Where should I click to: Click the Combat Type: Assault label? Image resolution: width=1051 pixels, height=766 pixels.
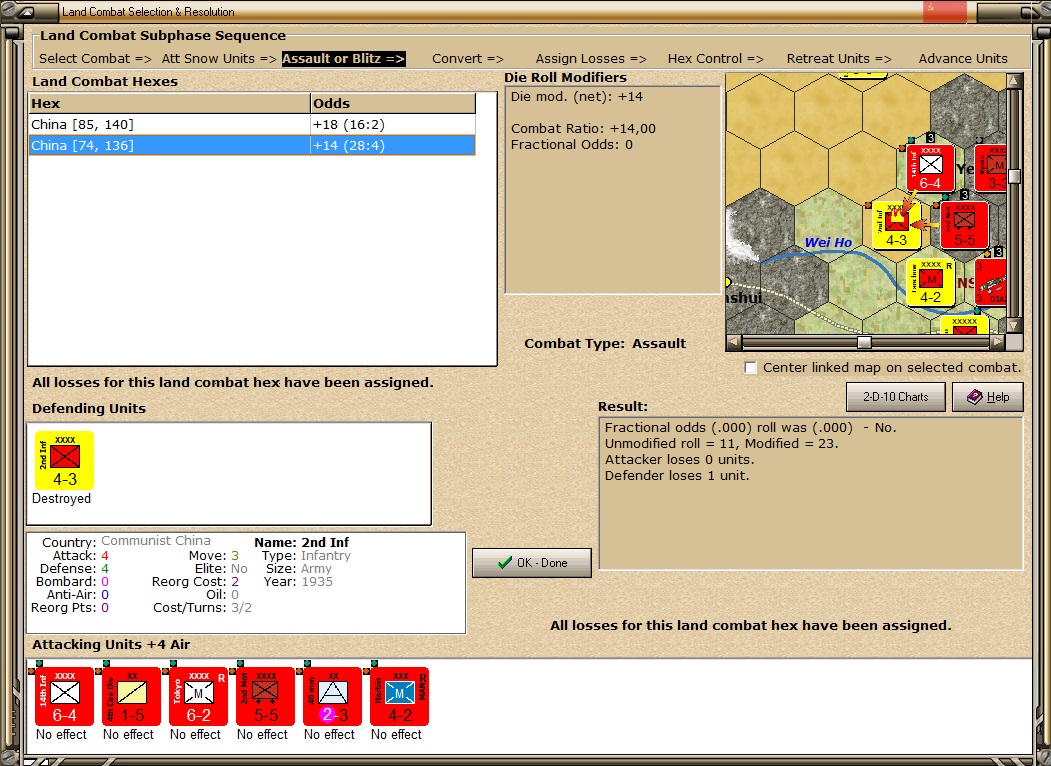[x=605, y=343]
